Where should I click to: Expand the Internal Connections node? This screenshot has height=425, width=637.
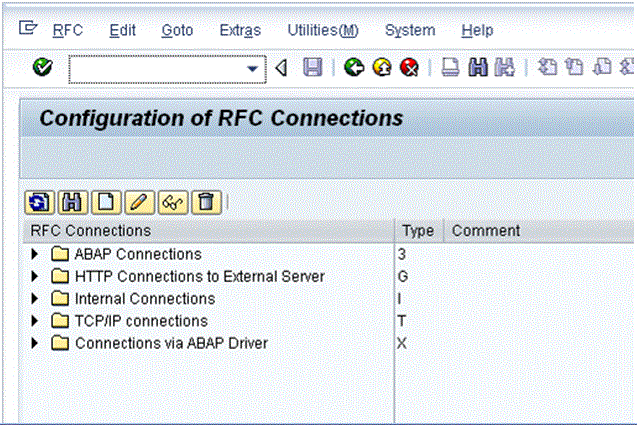click(35, 299)
